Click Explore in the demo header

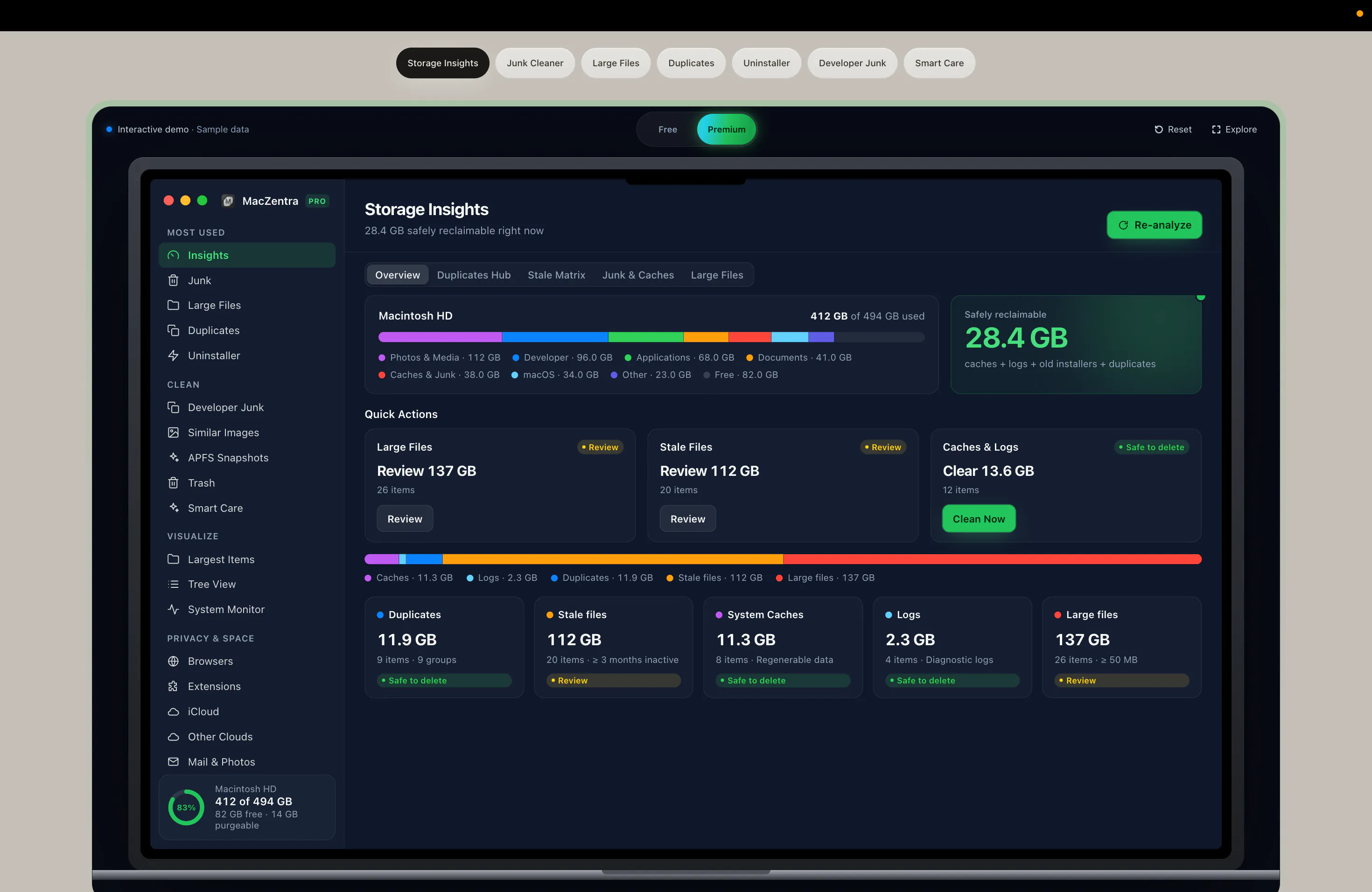pyautogui.click(x=1234, y=129)
